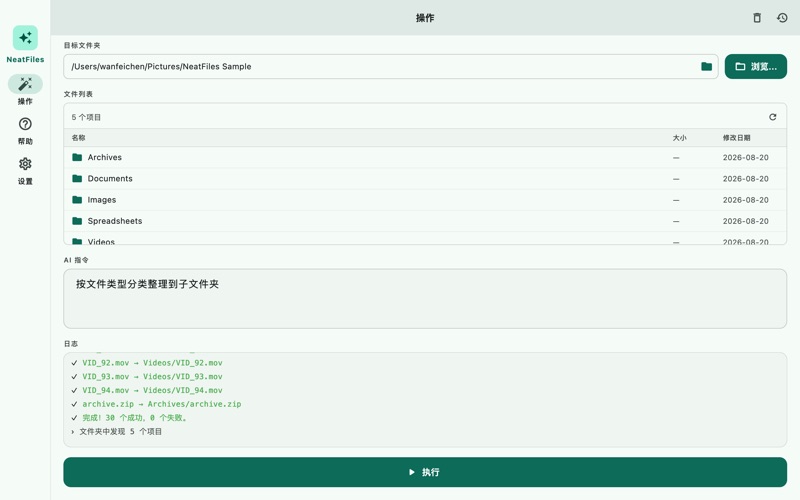Click the folder icon on 浏览 button
800x500 pixels.
[740, 66]
